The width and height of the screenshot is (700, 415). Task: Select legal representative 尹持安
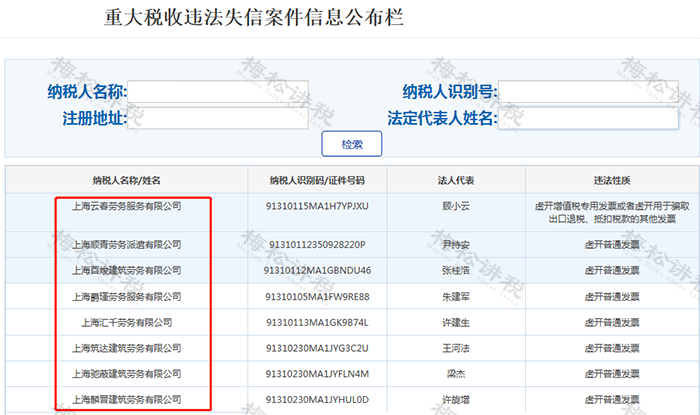click(456, 245)
